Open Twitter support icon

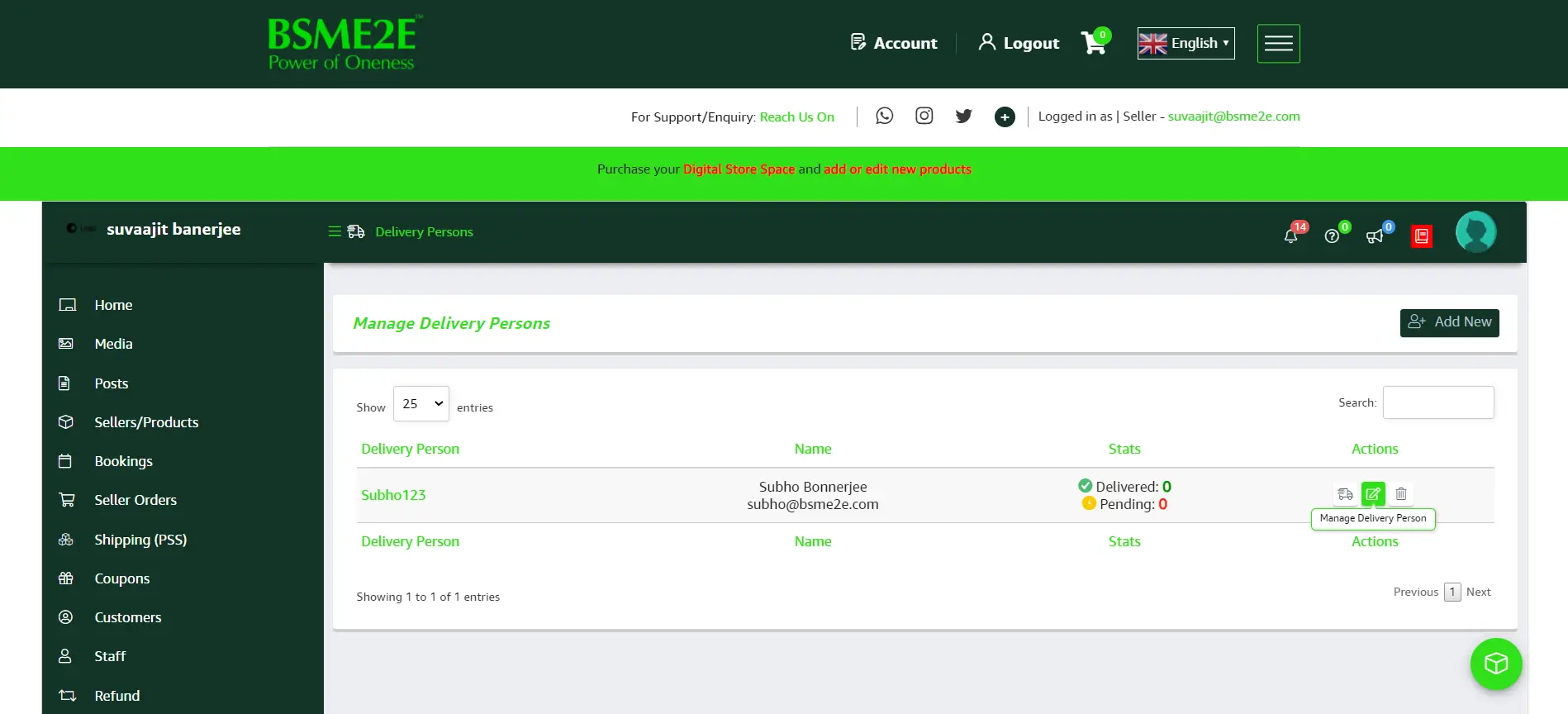963,116
